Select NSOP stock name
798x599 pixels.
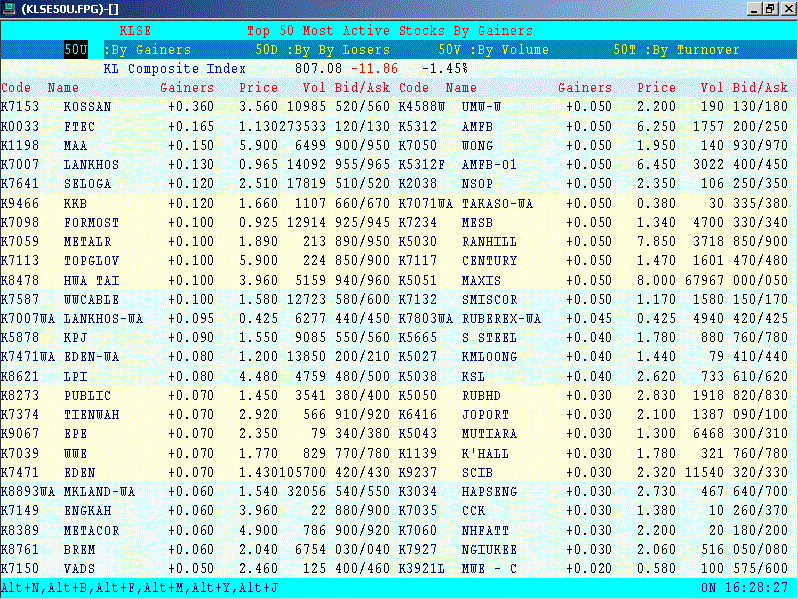[x=477, y=184]
